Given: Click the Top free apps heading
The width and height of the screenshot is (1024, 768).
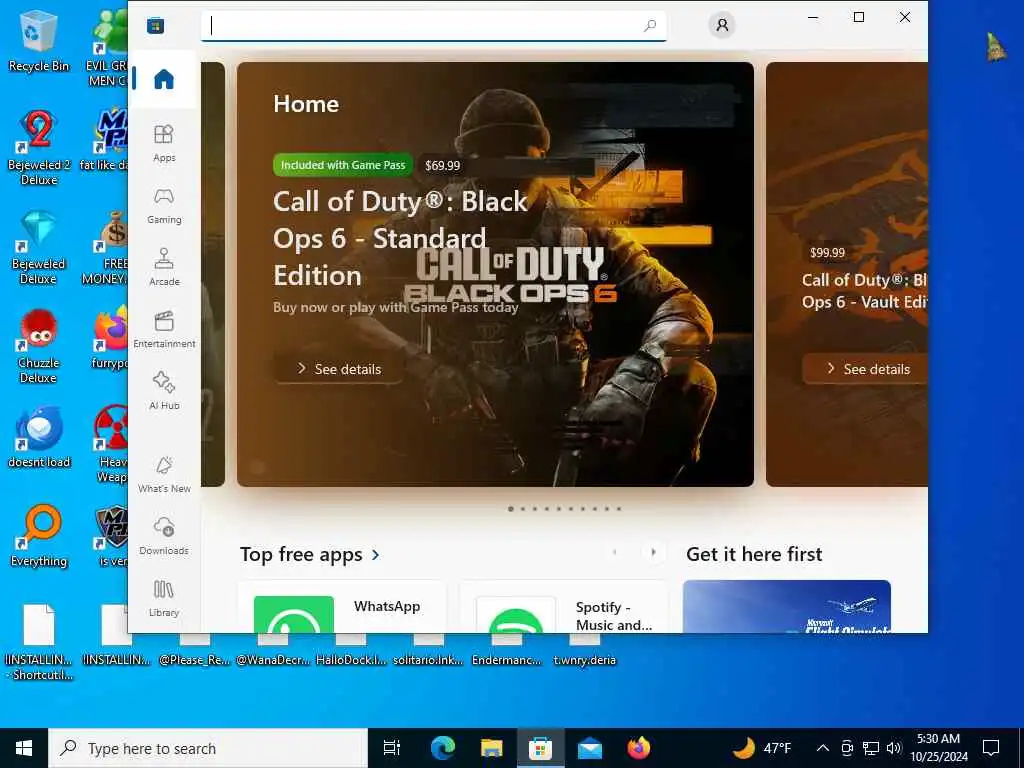Looking at the screenshot, I should (x=301, y=554).
